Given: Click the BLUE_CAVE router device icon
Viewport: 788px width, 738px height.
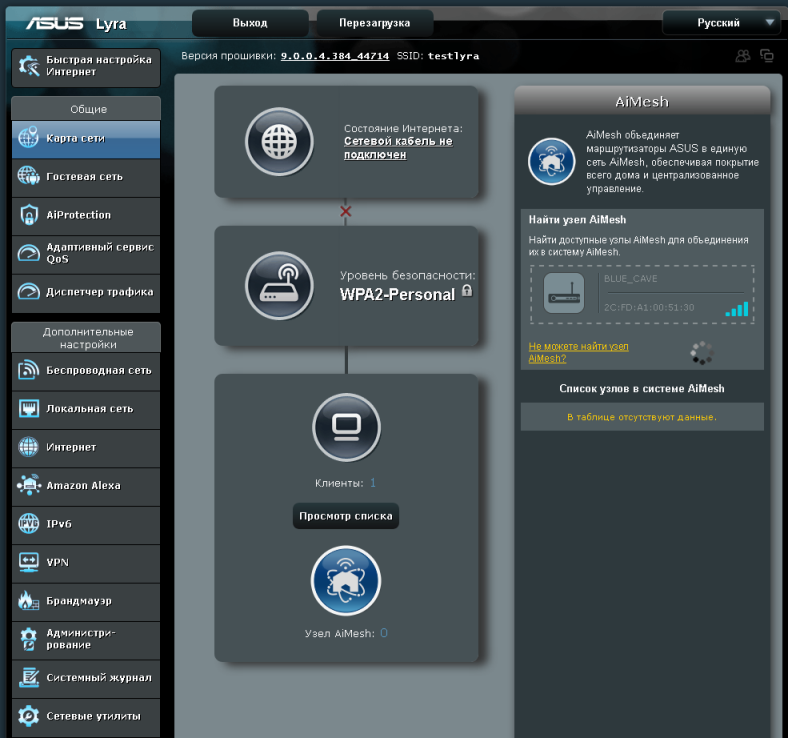Looking at the screenshot, I should [564, 293].
